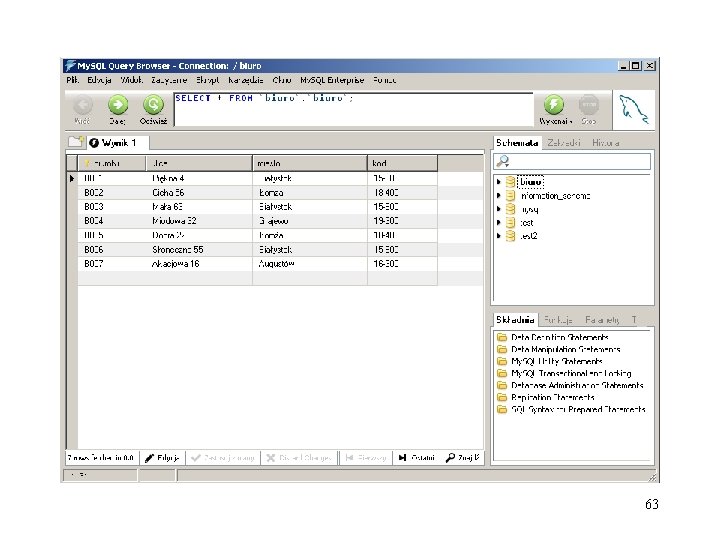720x540 pixels.
Task: Click the green Odśwież refresh icon
Action: click(x=153, y=105)
